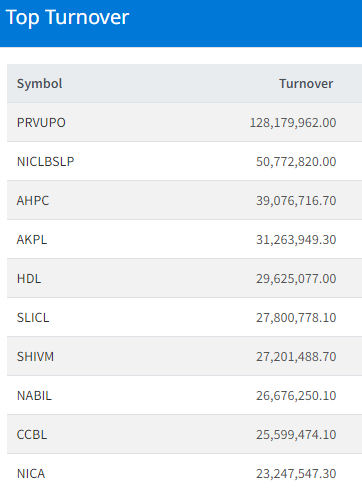Viewport: 362px width, 490px height.
Task: Select the SLICL symbol
Action: 33,318
